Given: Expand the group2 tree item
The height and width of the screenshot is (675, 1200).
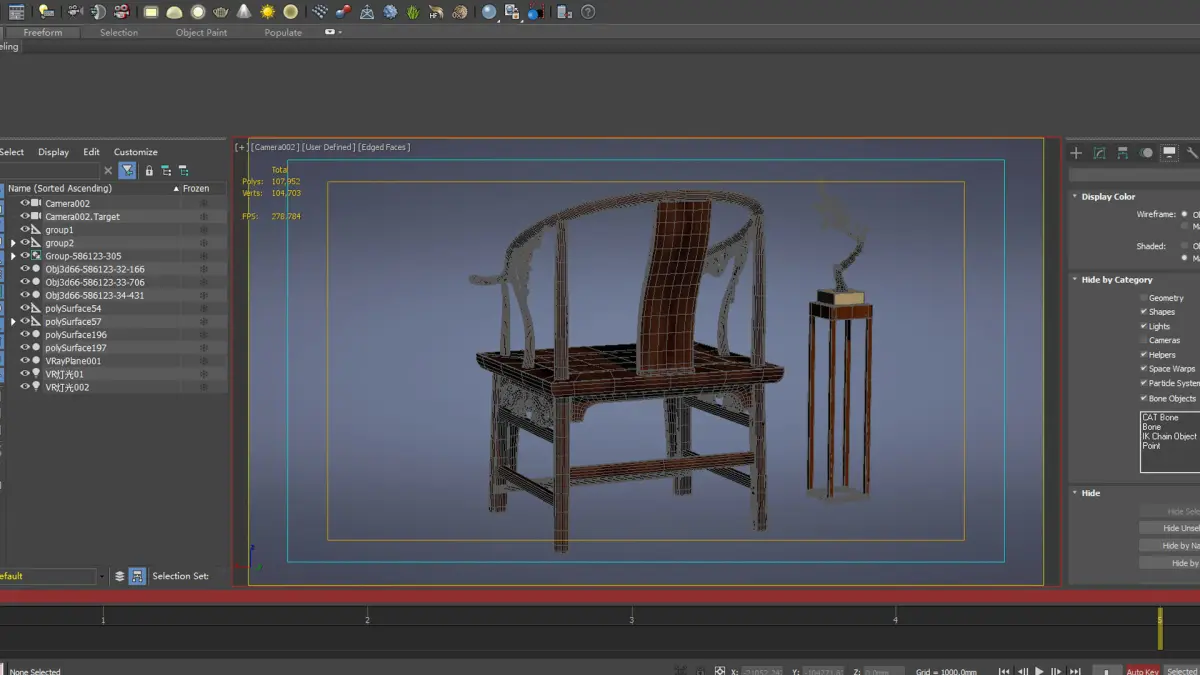Looking at the screenshot, I should coord(13,243).
